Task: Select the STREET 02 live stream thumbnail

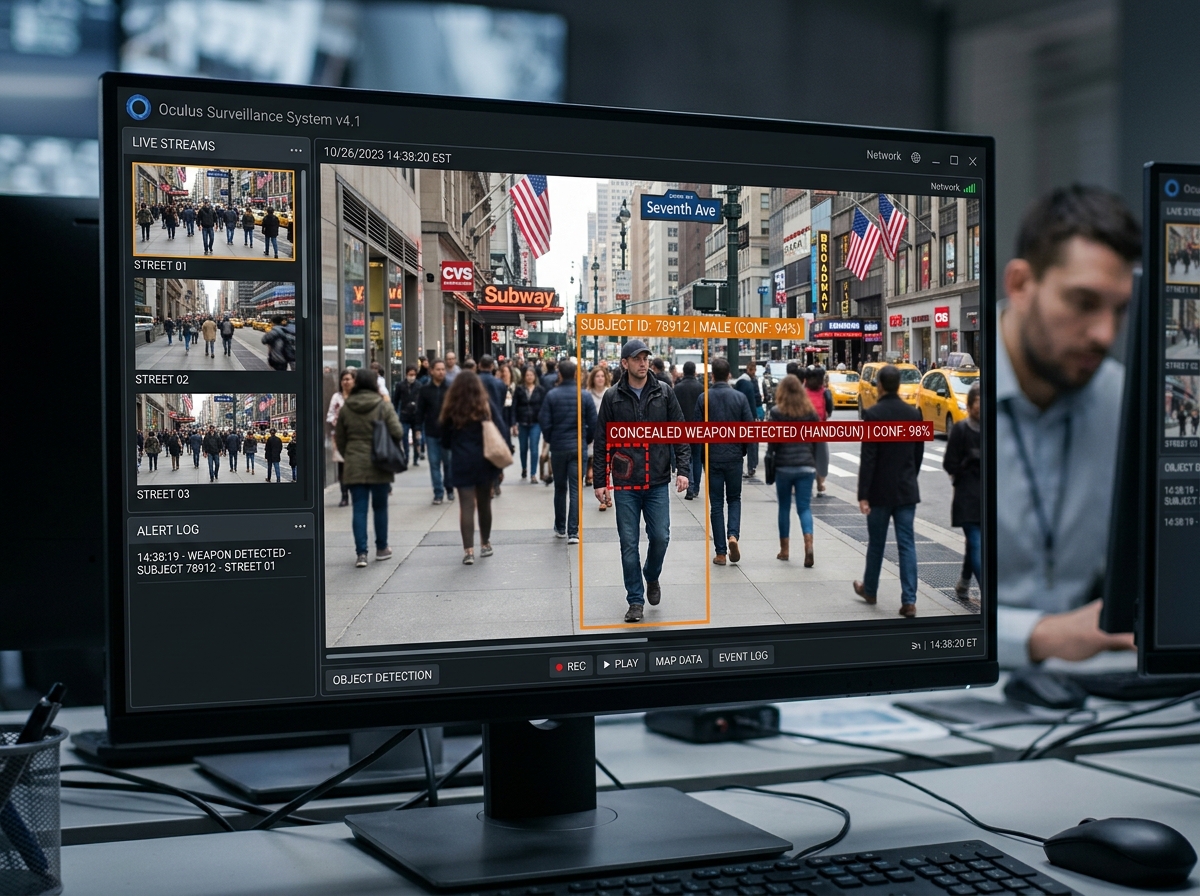Action: (215, 325)
